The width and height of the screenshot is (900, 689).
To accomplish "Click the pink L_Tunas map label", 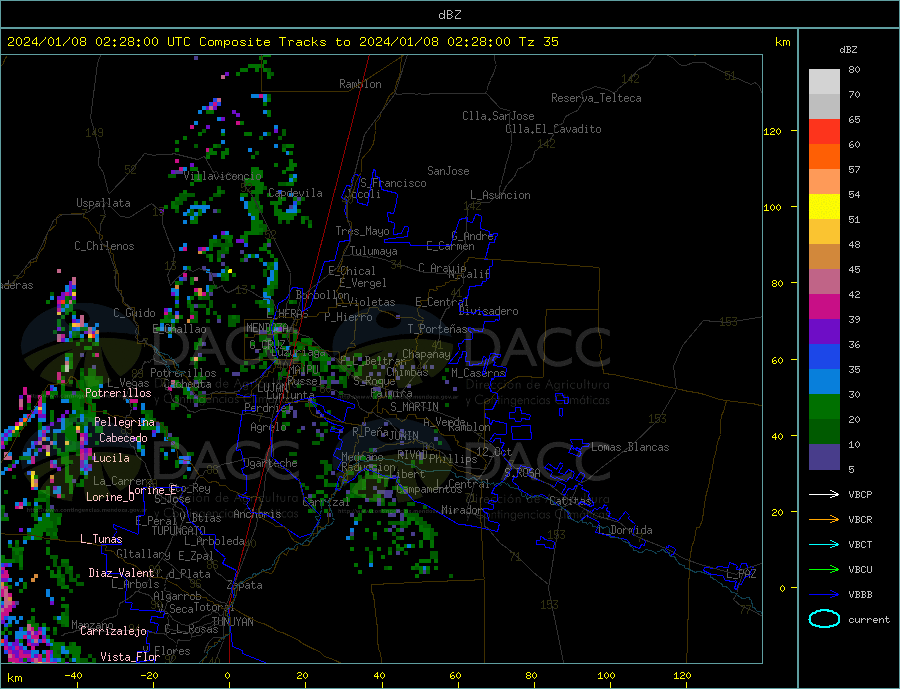I will click(x=101, y=539).
